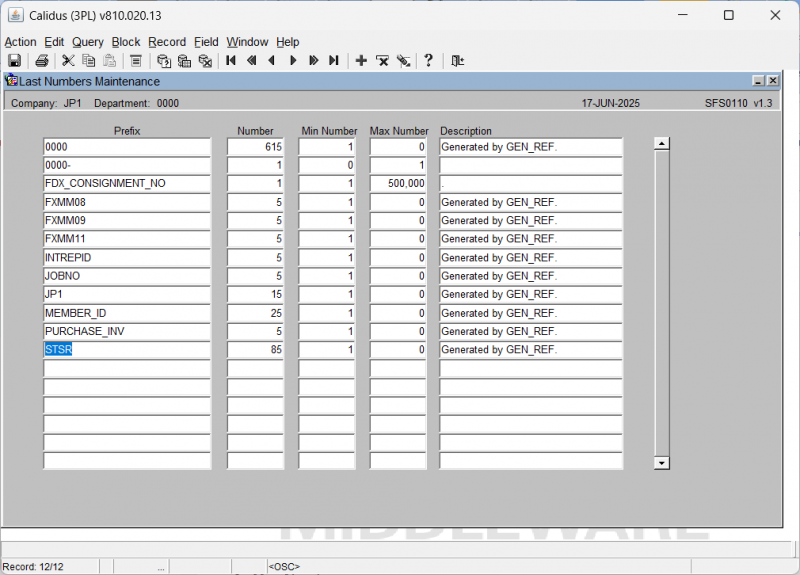This screenshot has height=575, width=800.
Task: Open the Help menu
Action: pyautogui.click(x=288, y=42)
